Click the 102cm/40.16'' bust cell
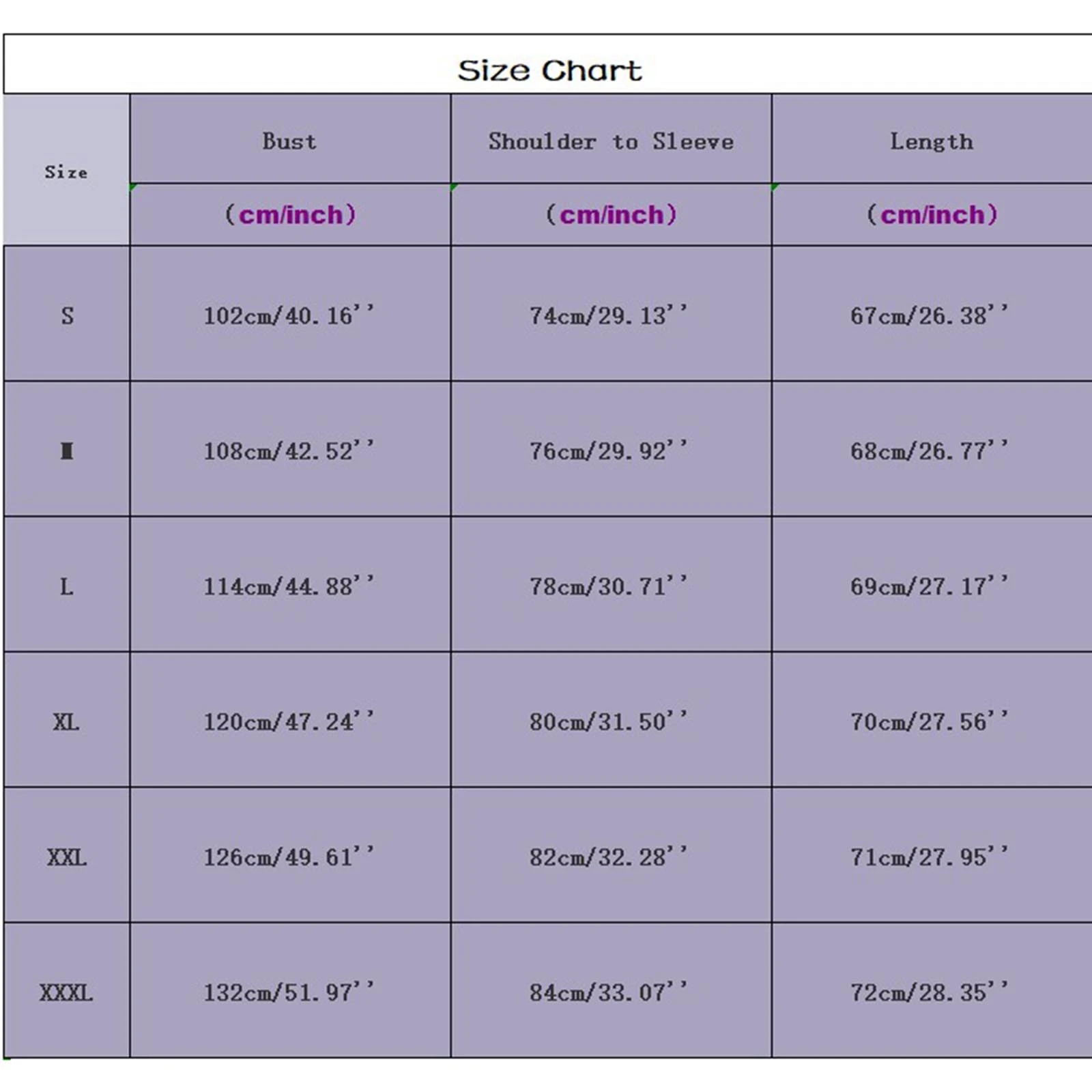This screenshot has width=1092, height=1092. click(289, 315)
